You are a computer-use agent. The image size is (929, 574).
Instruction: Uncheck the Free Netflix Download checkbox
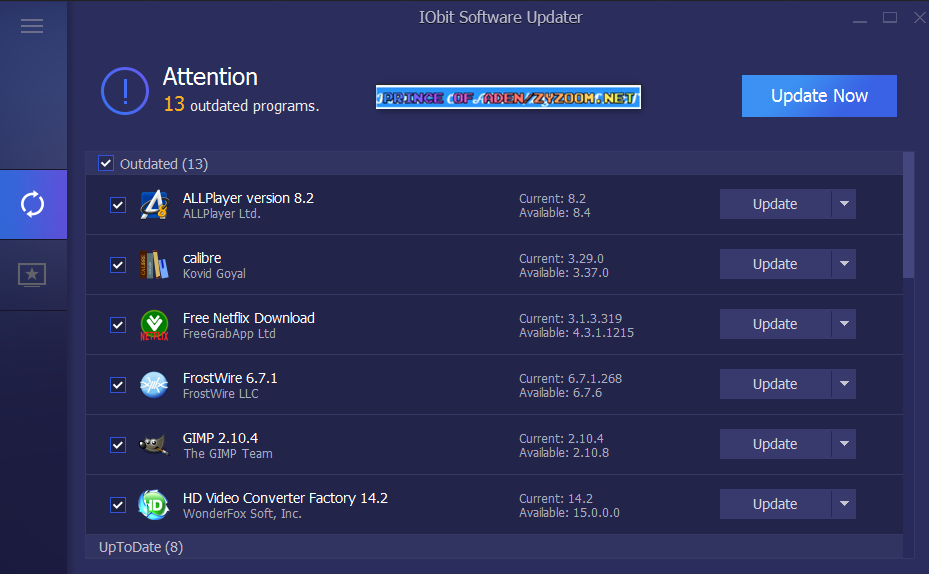click(118, 325)
